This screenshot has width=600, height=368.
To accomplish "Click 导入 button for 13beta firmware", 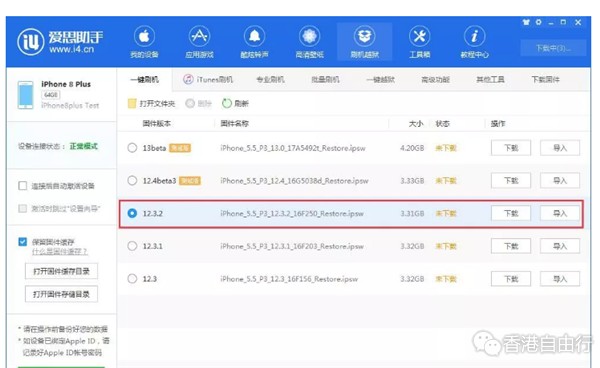I will pyautogui.click(x=560, y=148).
